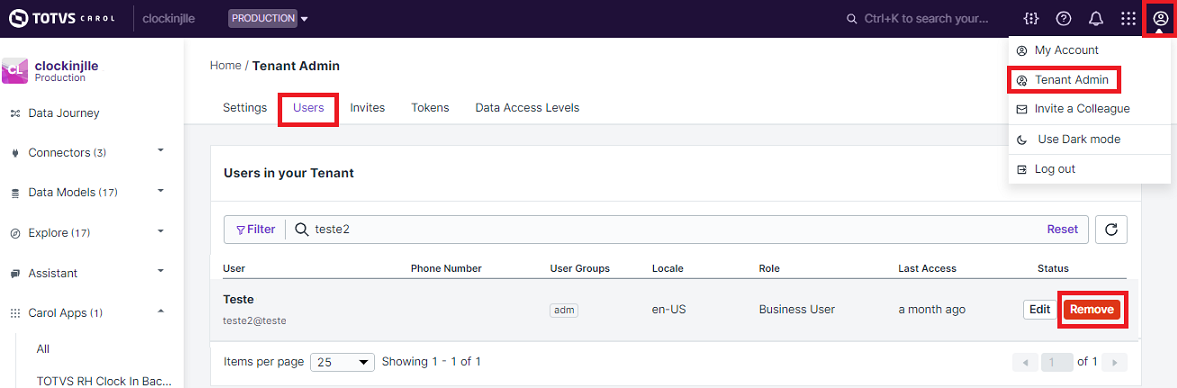
Task: Click the Data Models database icon
Action: [x=15, y=193]
